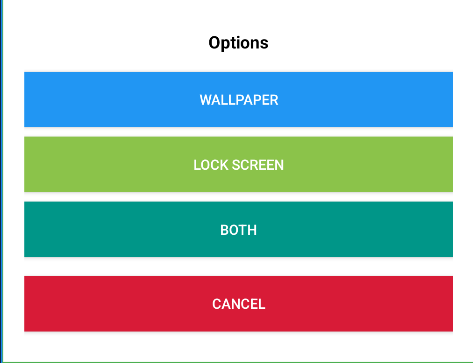The height and width of the screenshot is (363, 473).
Task: Select the first option under Options
Action: [x=238, y=99]
